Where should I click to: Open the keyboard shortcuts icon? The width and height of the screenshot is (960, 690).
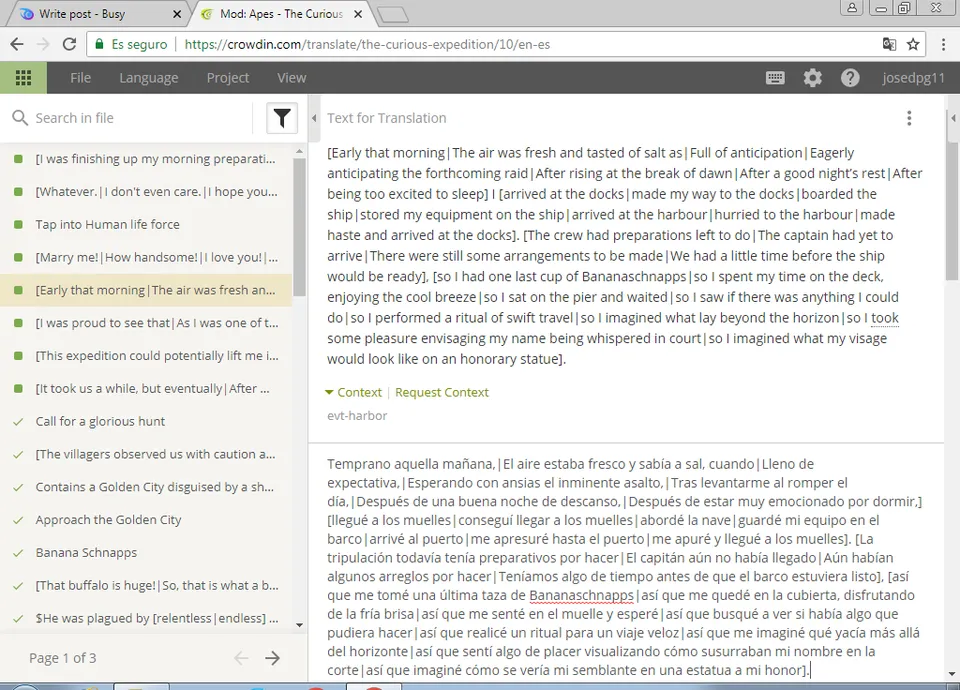(x=775, y=78)
